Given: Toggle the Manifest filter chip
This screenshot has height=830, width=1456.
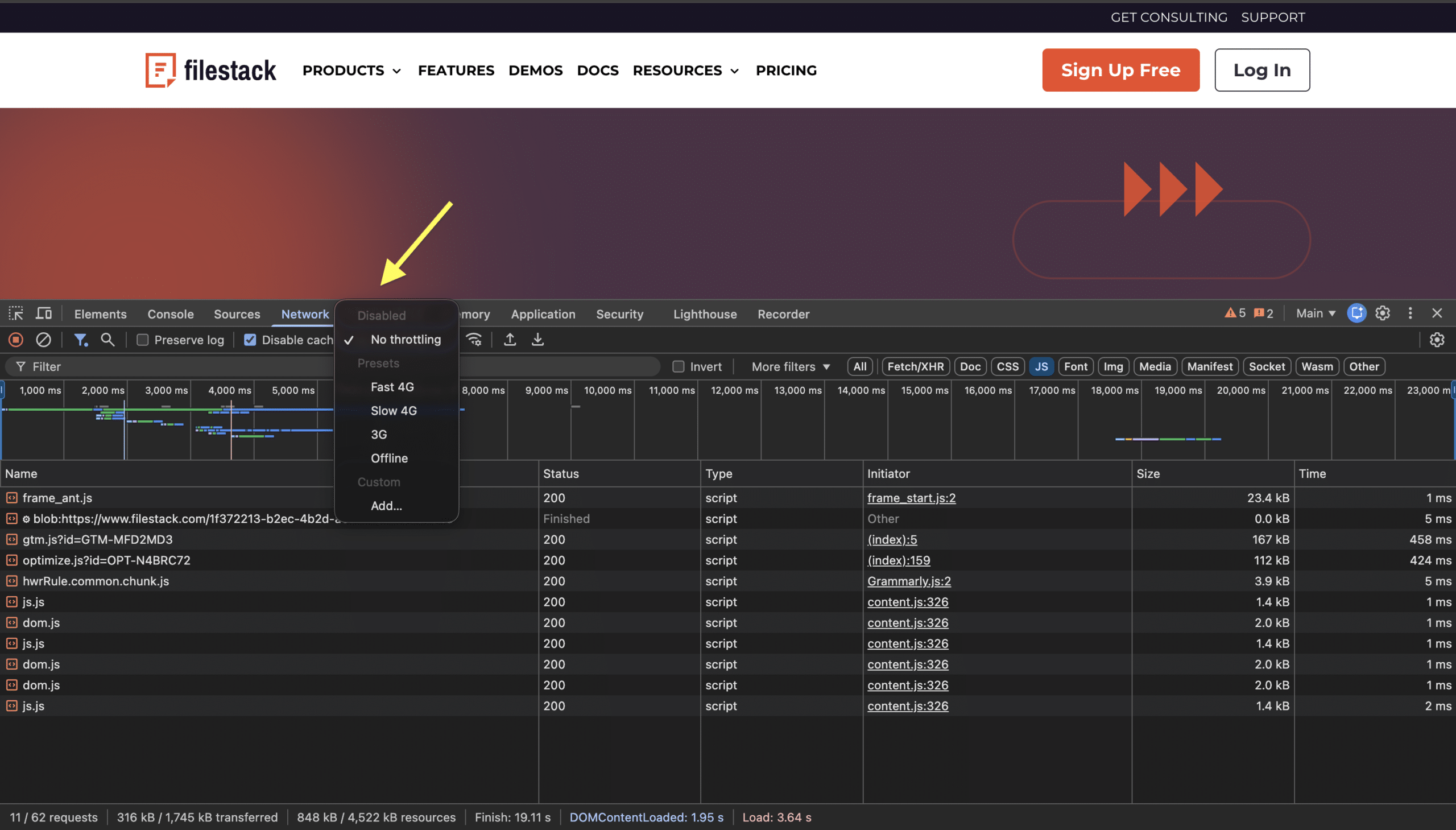Looking at the screenshot, I should tap(1210, 366).
